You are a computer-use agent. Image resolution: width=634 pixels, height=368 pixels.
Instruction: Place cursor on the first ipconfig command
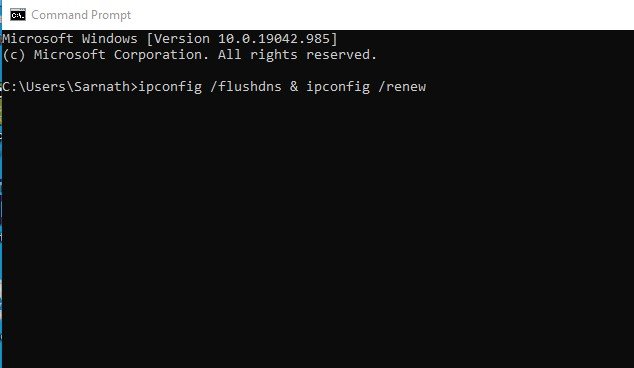[x=170, y=87]
